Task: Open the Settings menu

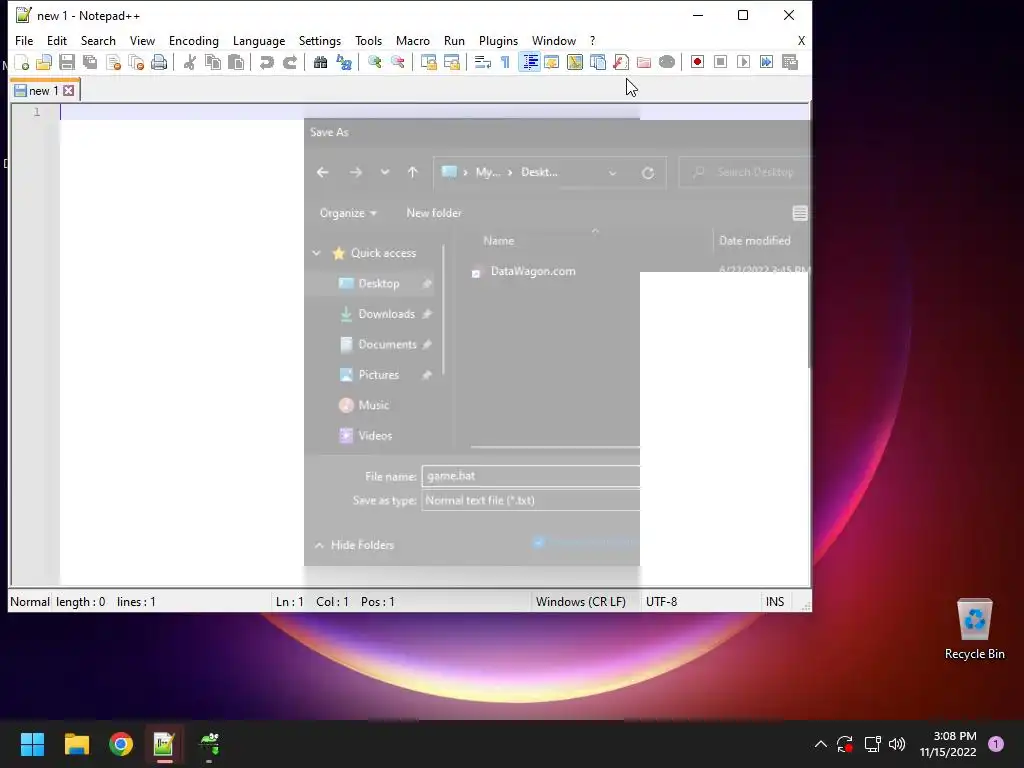Action: coord(319,40)
